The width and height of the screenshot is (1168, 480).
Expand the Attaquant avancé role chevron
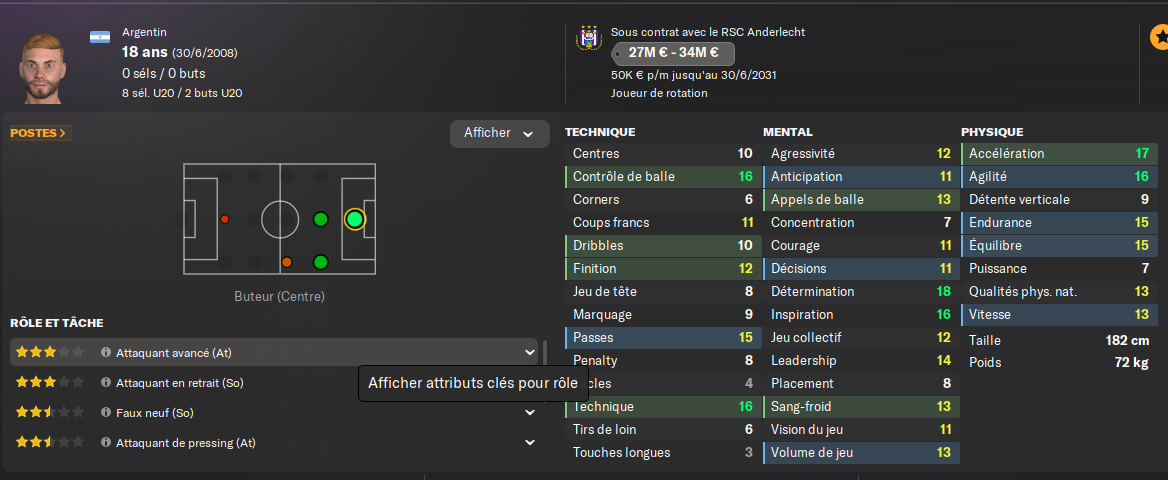click(x=529, y=352)
